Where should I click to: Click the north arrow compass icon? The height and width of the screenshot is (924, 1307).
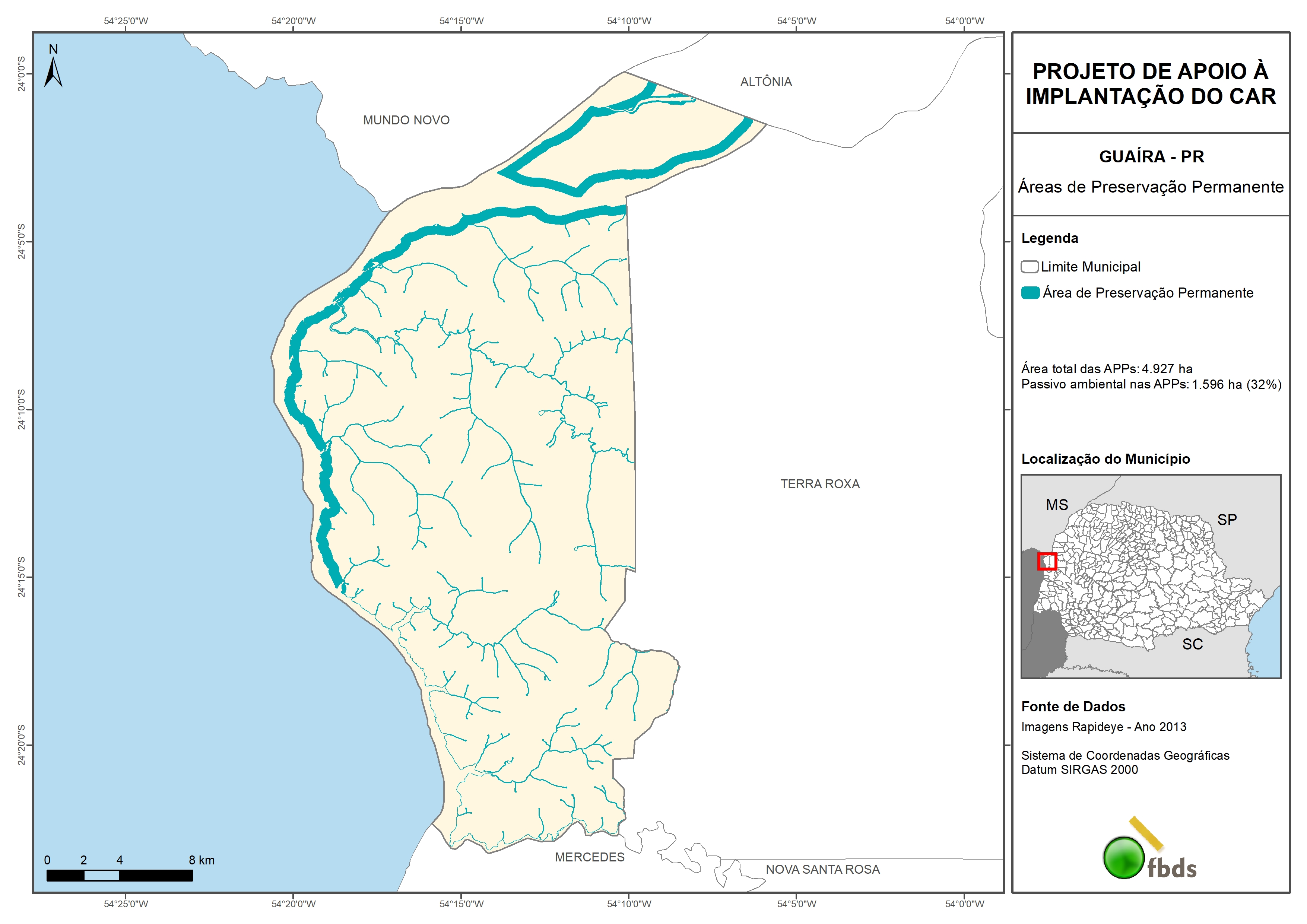pos(53,71)
